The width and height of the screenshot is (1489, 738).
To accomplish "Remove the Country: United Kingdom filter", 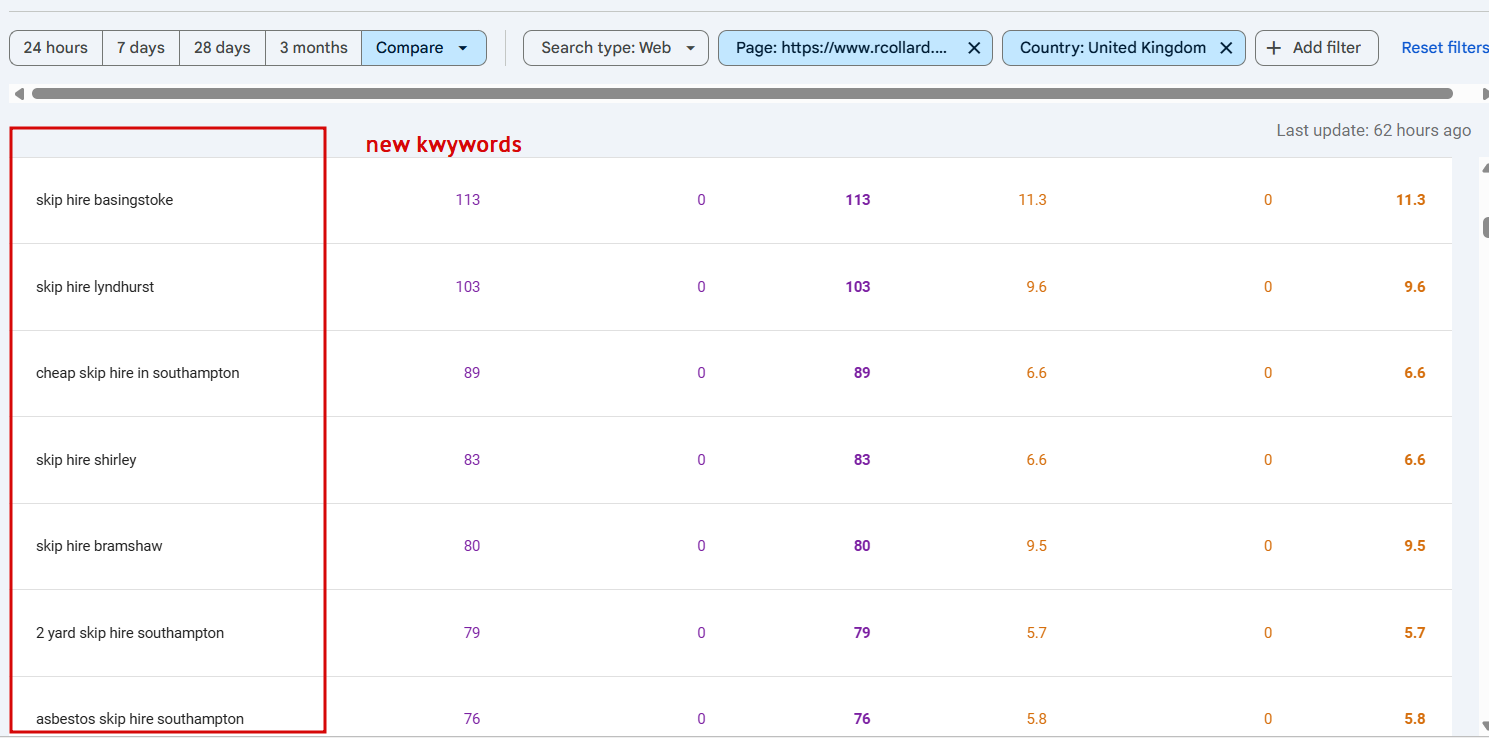I will (x=1226, y=48).
